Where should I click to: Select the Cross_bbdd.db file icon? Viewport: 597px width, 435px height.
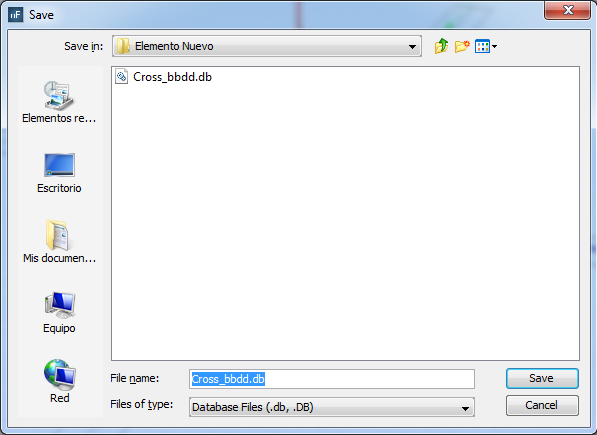[121, 76]
